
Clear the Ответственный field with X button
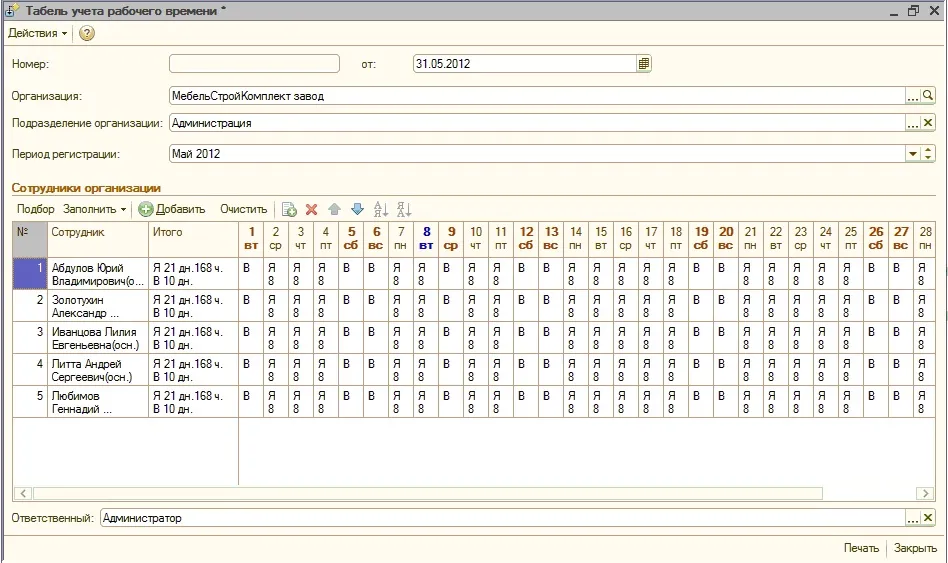click(x=928, y=518)
